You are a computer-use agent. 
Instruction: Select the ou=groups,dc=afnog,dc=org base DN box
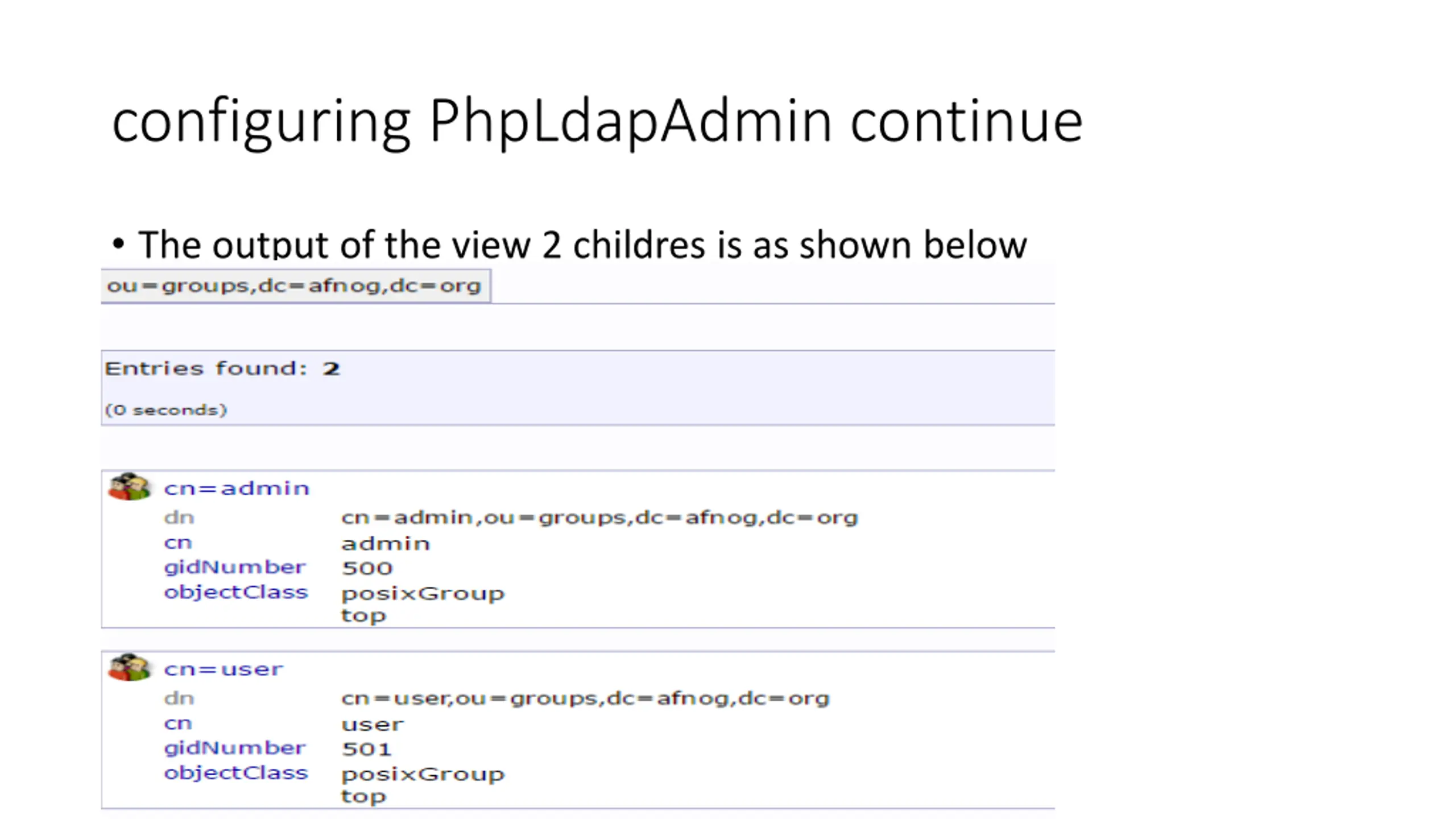click(x=296, y=286)
